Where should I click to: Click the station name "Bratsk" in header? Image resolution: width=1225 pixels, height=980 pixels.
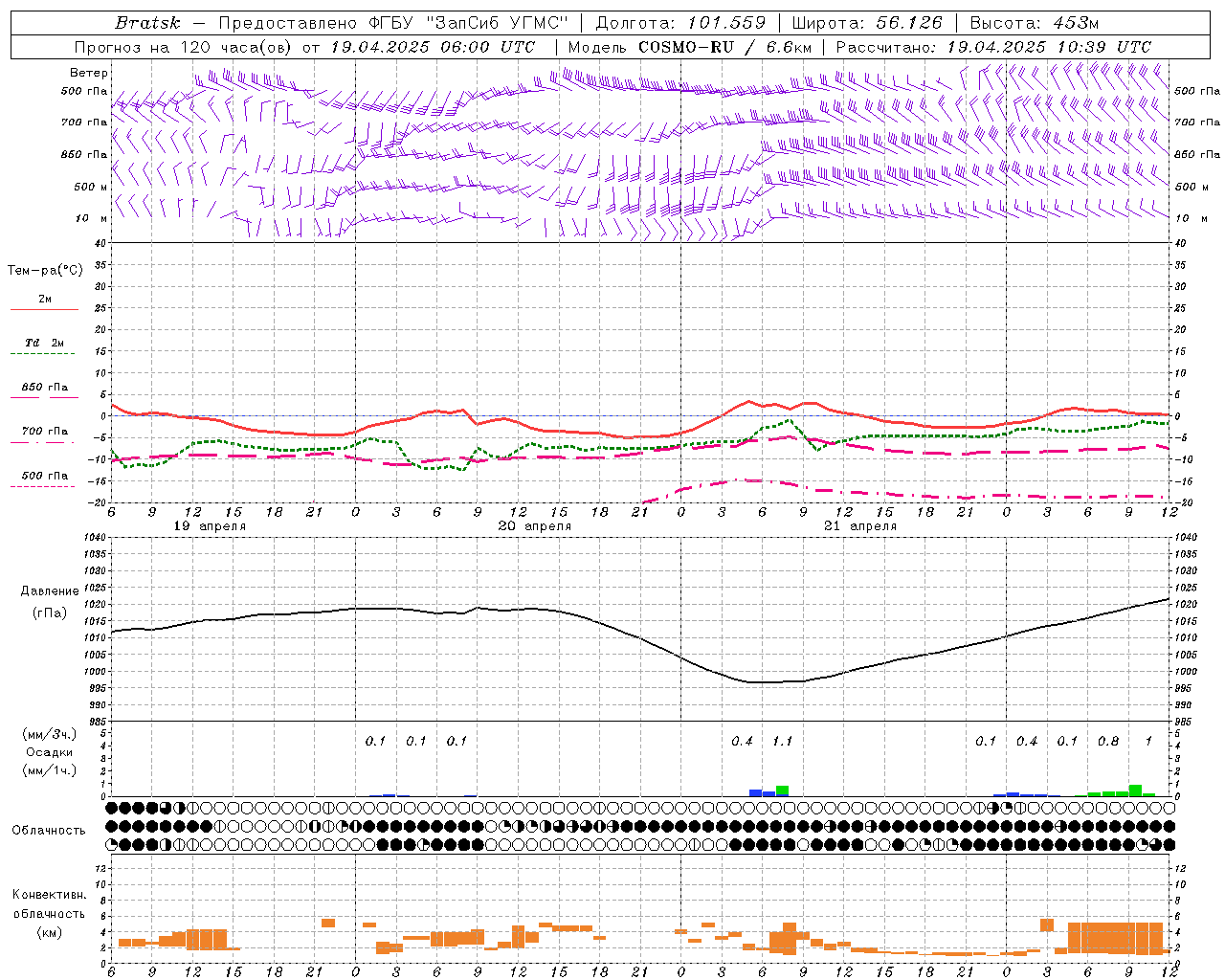click(x=147, y=23)
